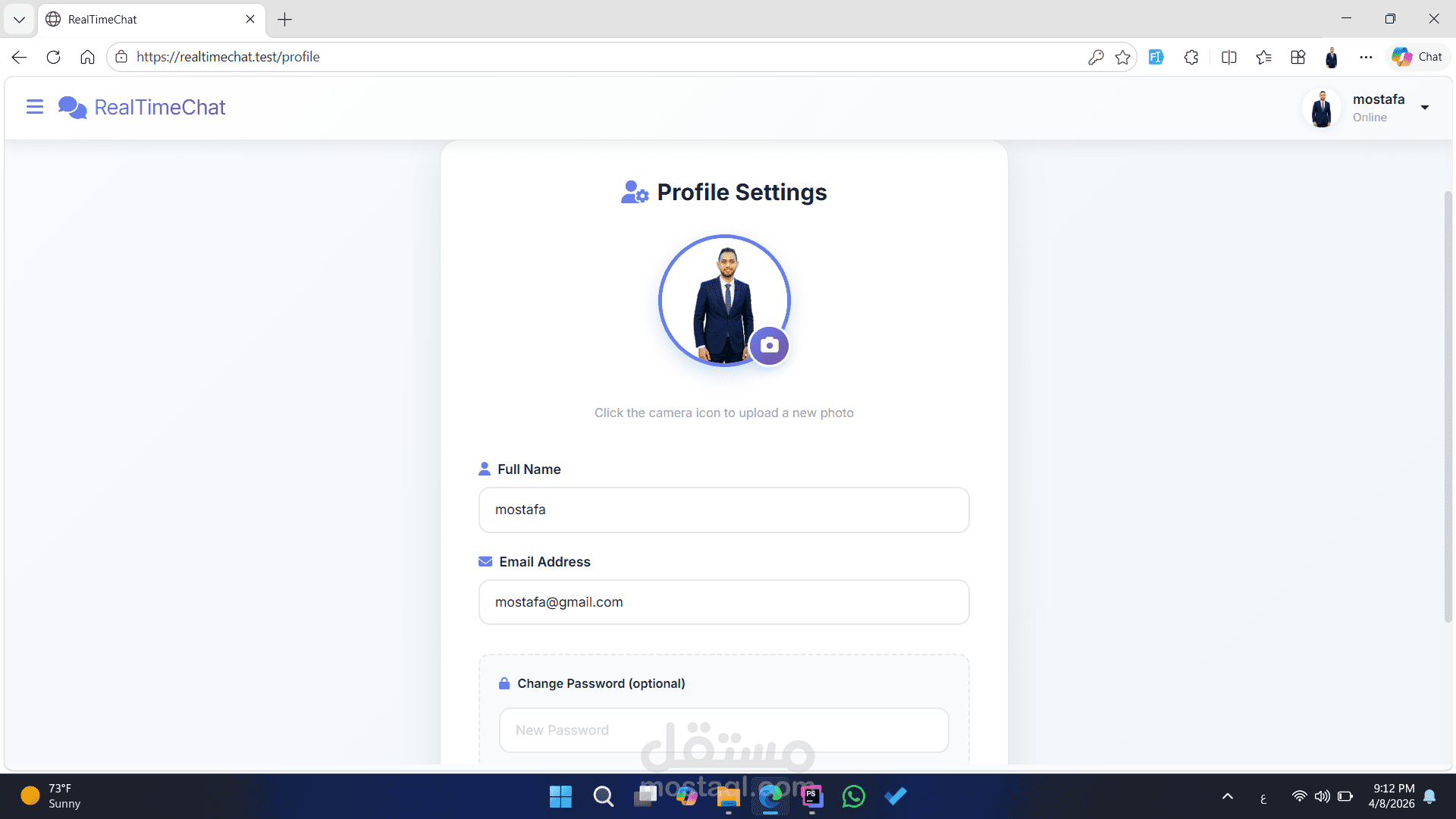Open tab search chevron dropdown
Screen dimensions: 1456x819
click(x=19, y=20)
